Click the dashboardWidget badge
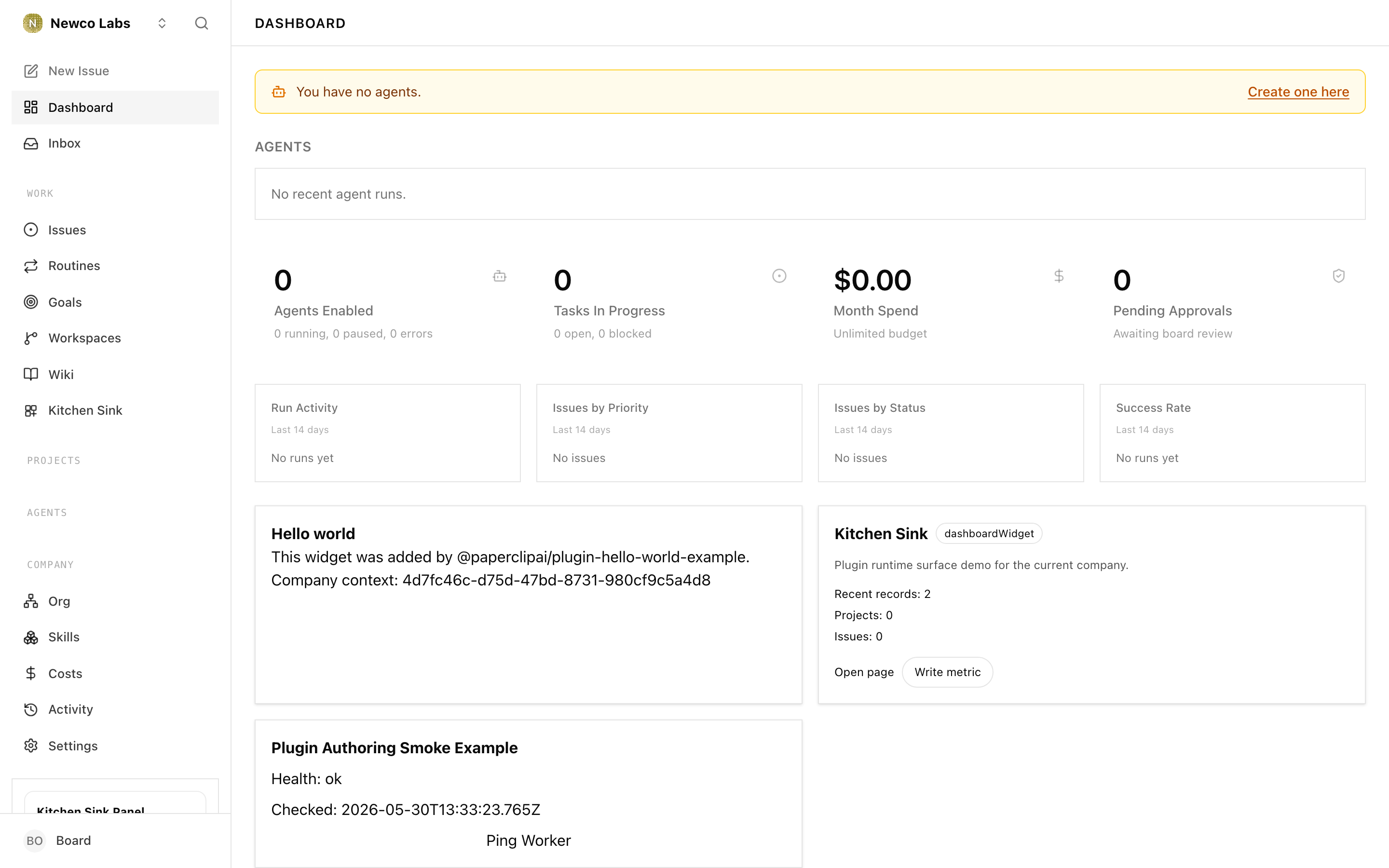The height and width of the screenshot is (868, 1389). click(989, 533)
